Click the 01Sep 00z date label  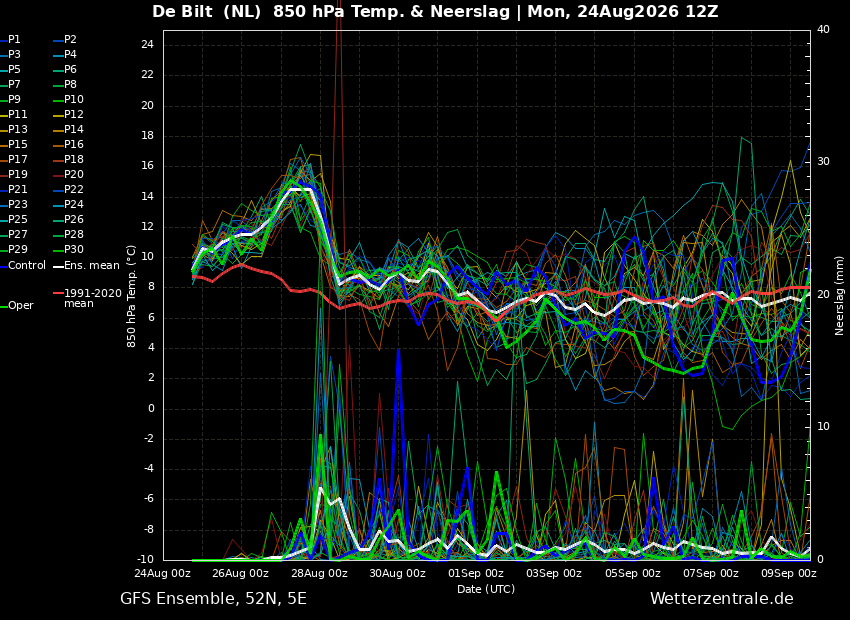coord(475,573)
